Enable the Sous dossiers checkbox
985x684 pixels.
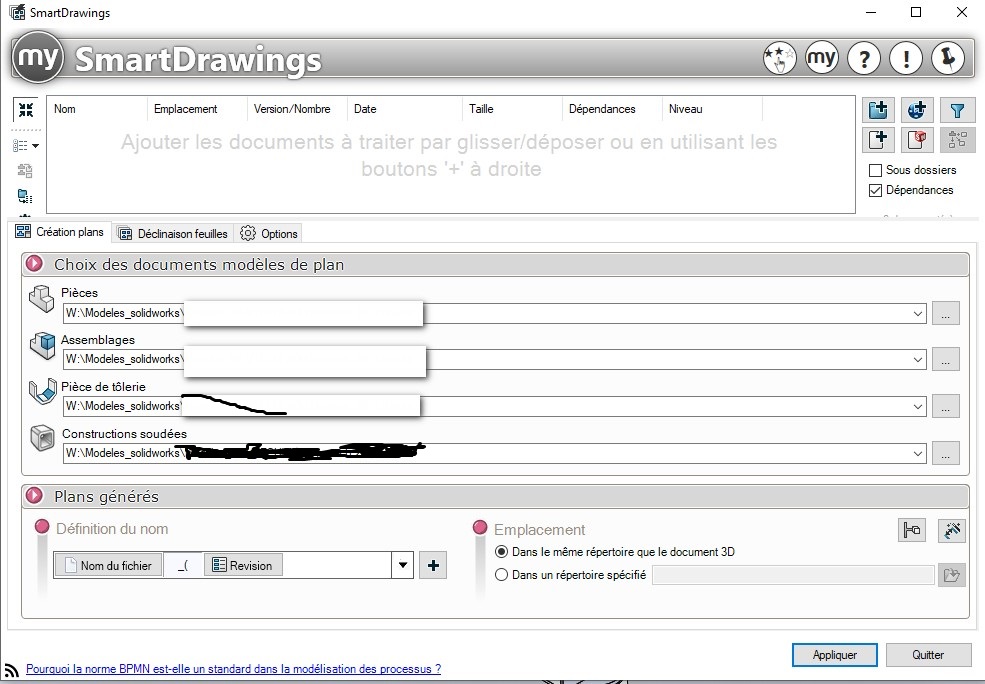[875, 170]
